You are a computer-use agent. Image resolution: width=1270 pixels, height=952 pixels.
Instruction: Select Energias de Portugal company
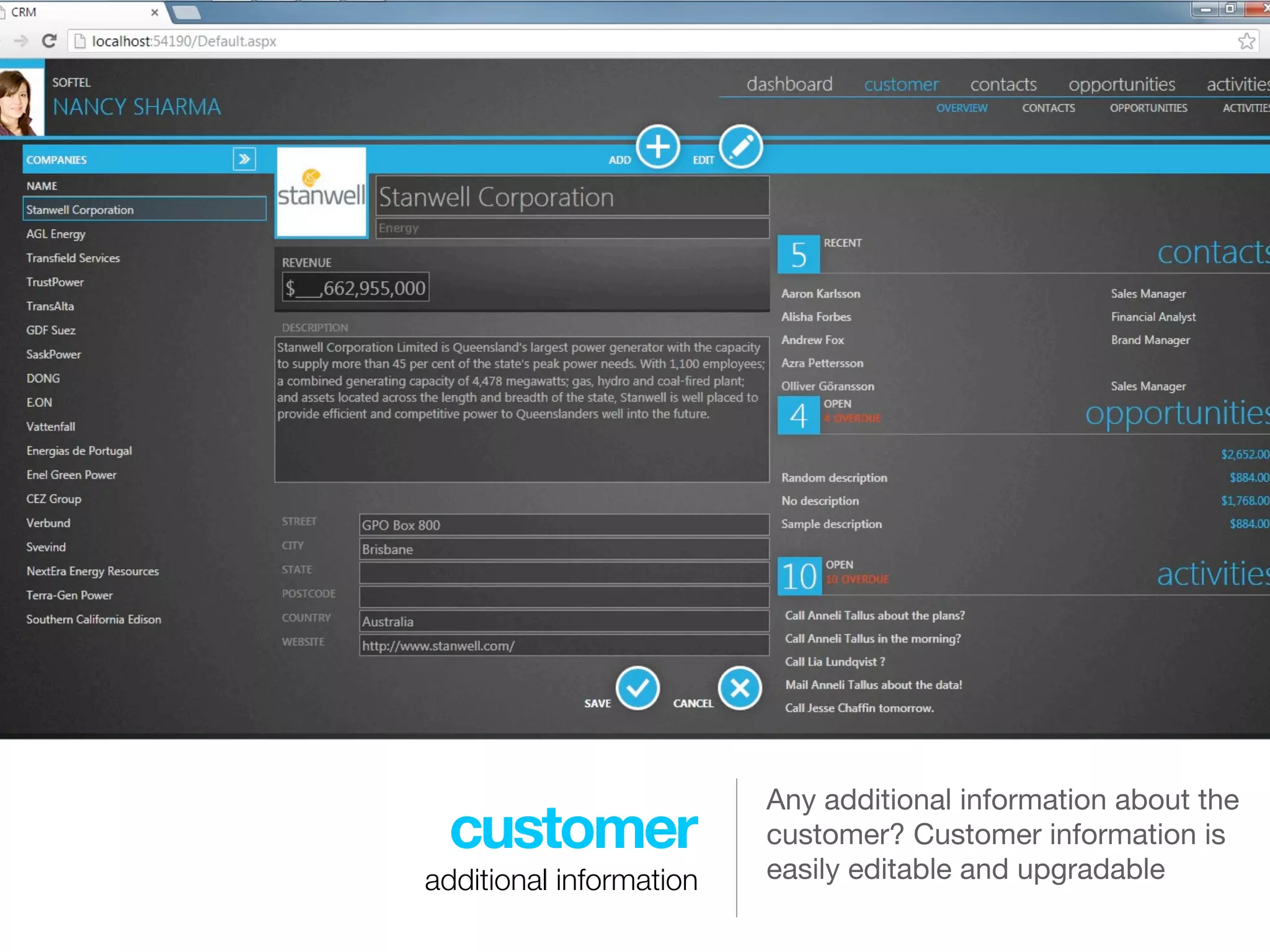(x=79, y=451)
